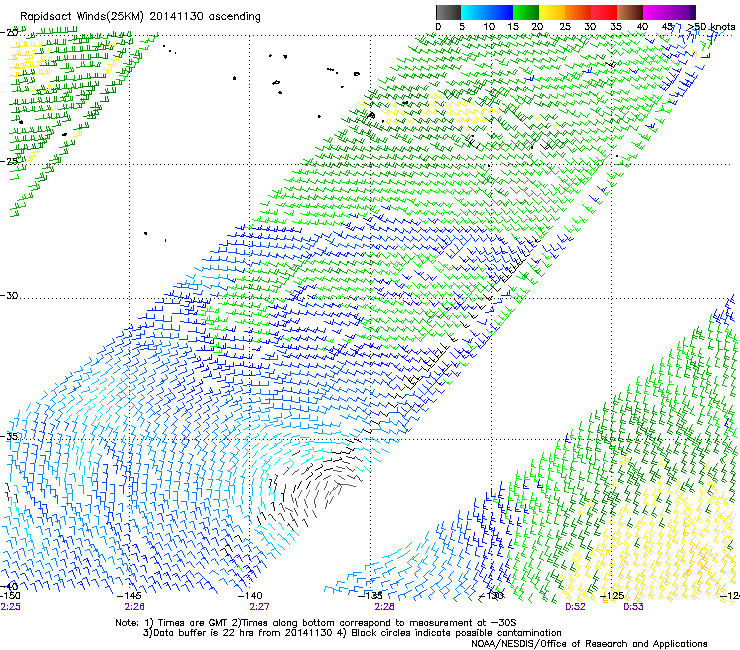This screenshot has height=650, width=740.
Task: Click the longitude label "-140"
Action: pos(252,596)
